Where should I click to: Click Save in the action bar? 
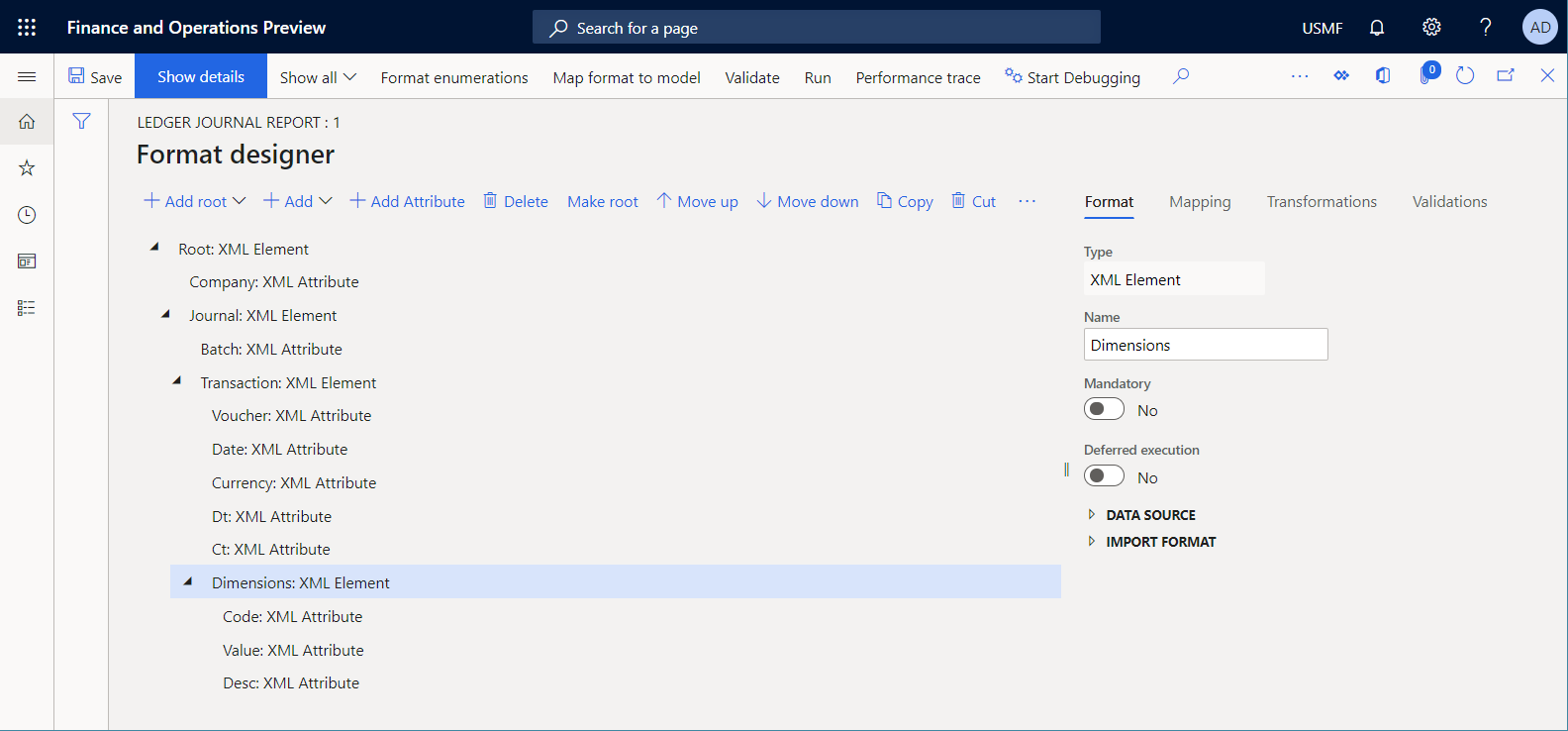(x=95, y=76)
